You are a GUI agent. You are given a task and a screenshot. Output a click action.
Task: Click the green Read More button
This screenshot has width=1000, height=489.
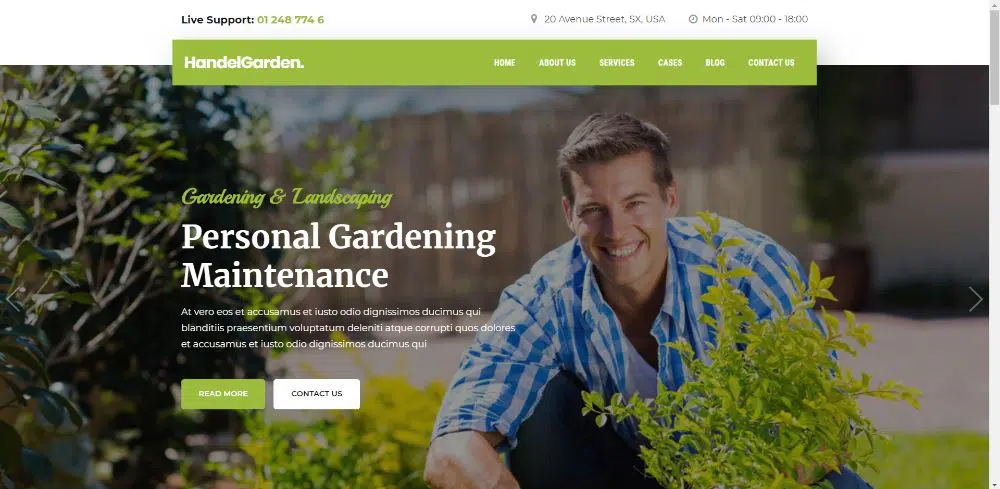[223, 394]
